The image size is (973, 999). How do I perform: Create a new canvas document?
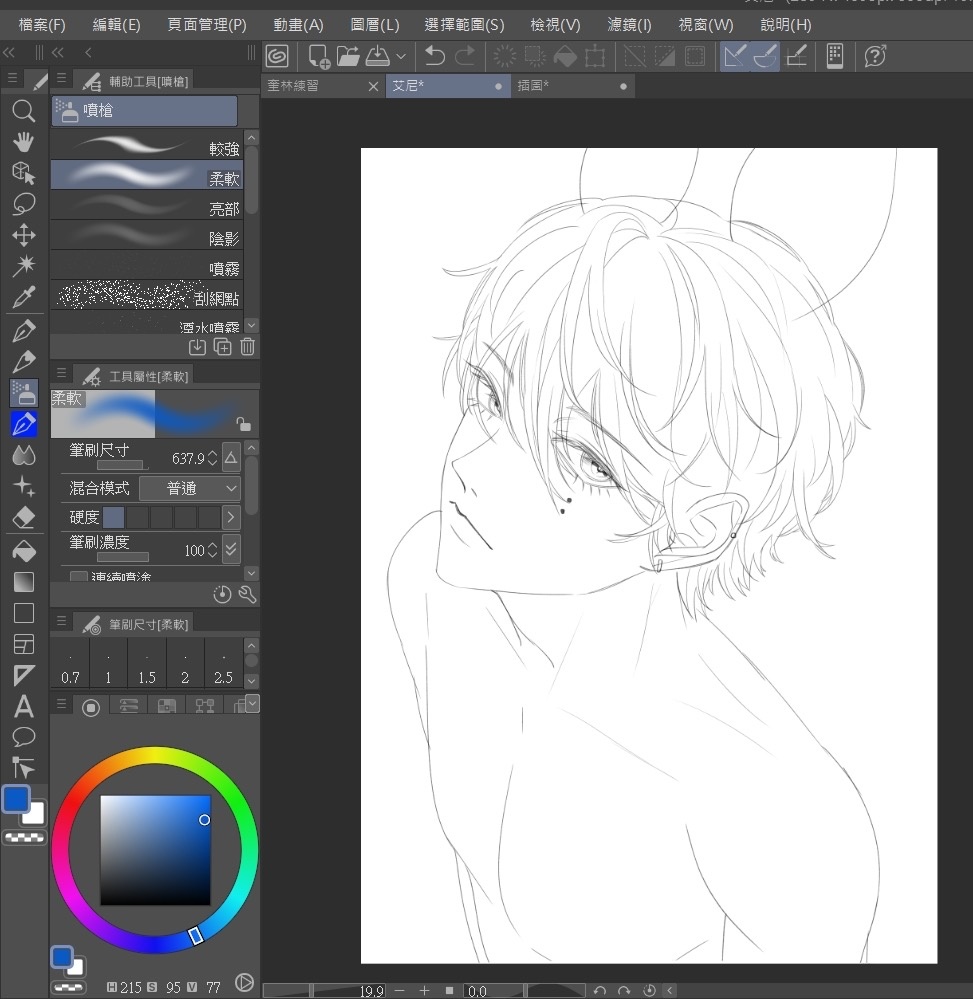point(318,56)
